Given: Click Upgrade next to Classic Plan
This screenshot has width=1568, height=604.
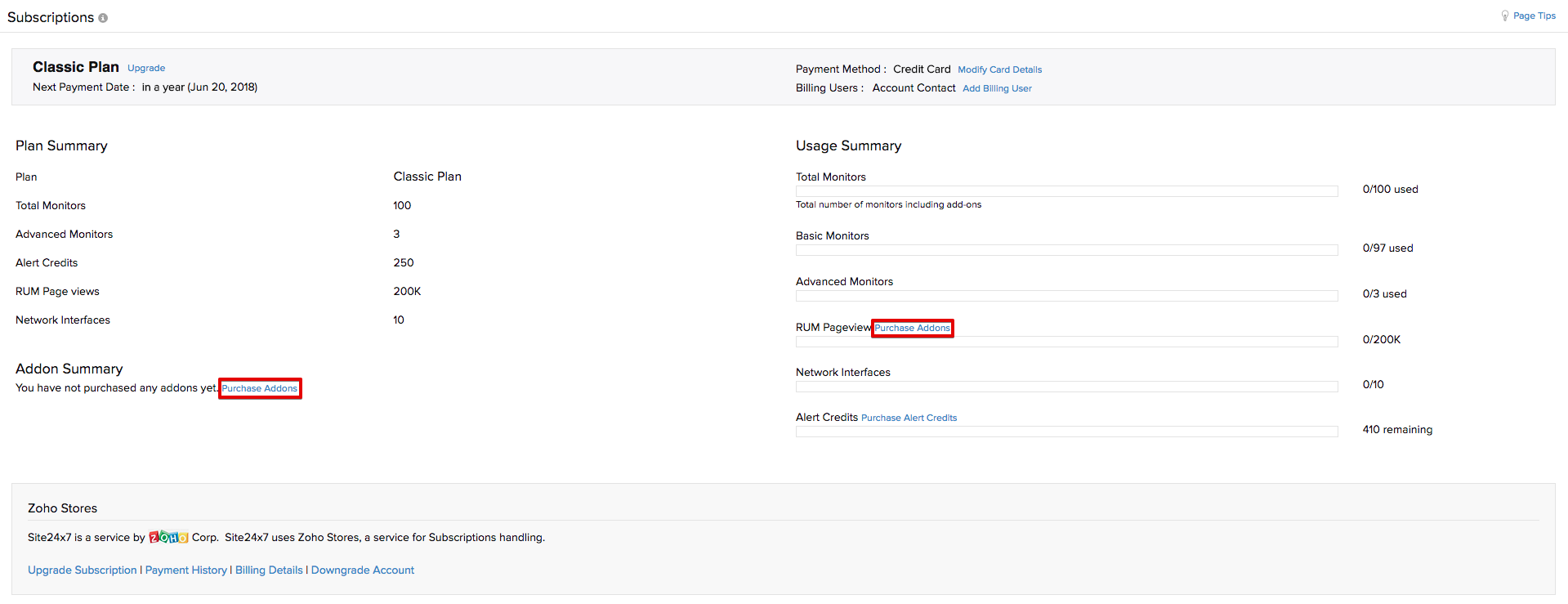Looking at the screenshot, I should [x=146, y=69].
